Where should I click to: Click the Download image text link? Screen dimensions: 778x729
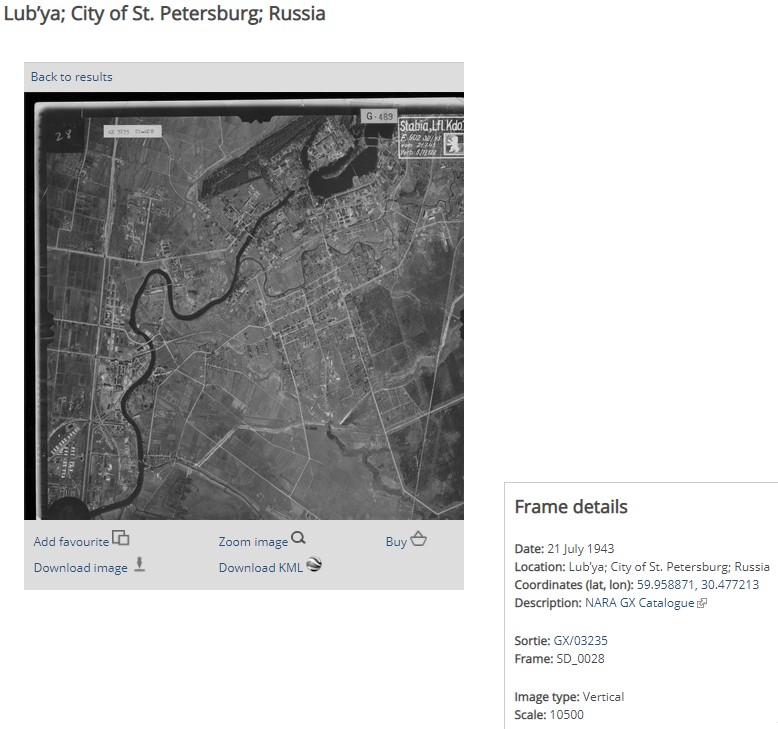pyautogui.click(x=80, y=567)
